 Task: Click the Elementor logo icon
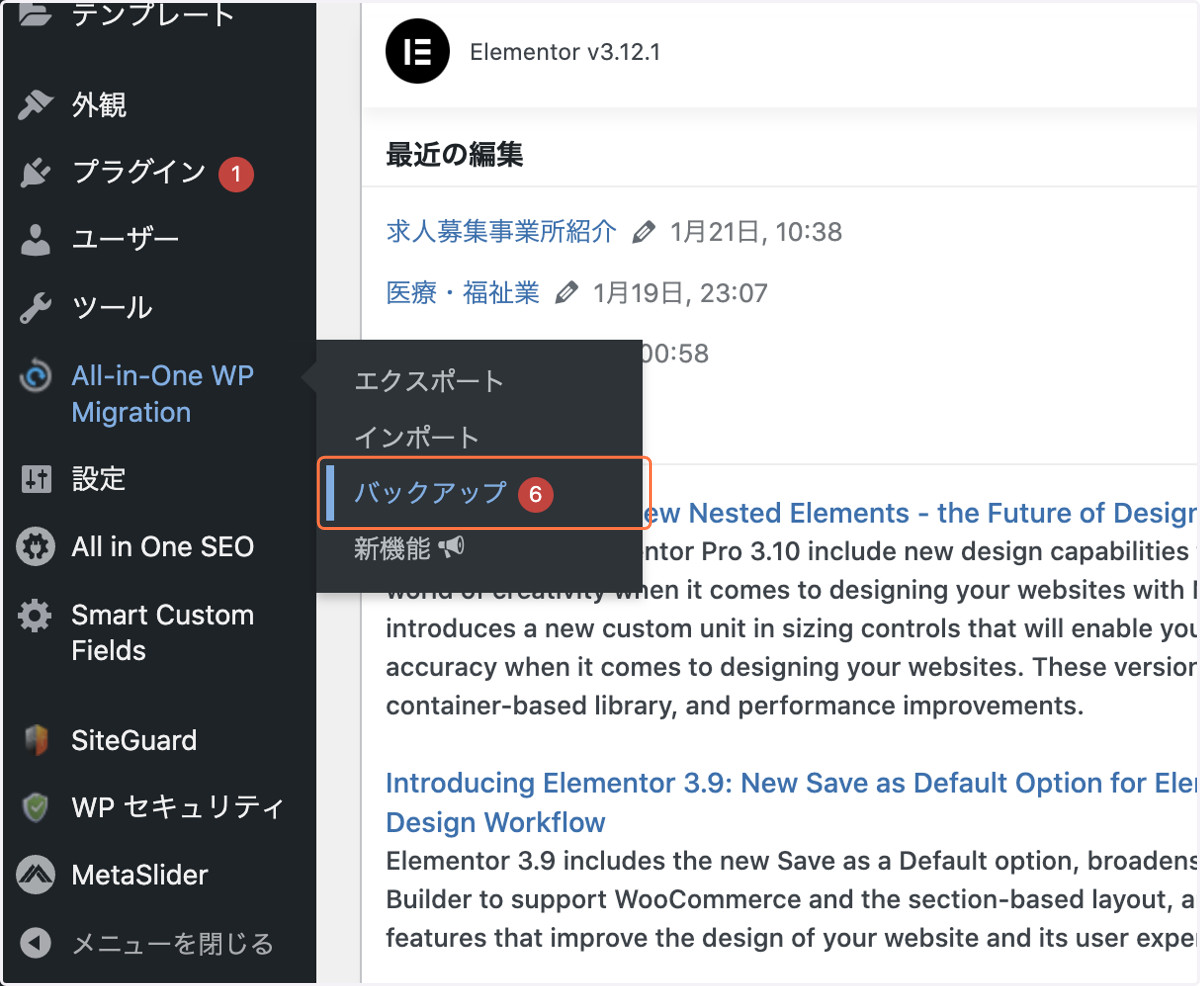pos(418,52)
